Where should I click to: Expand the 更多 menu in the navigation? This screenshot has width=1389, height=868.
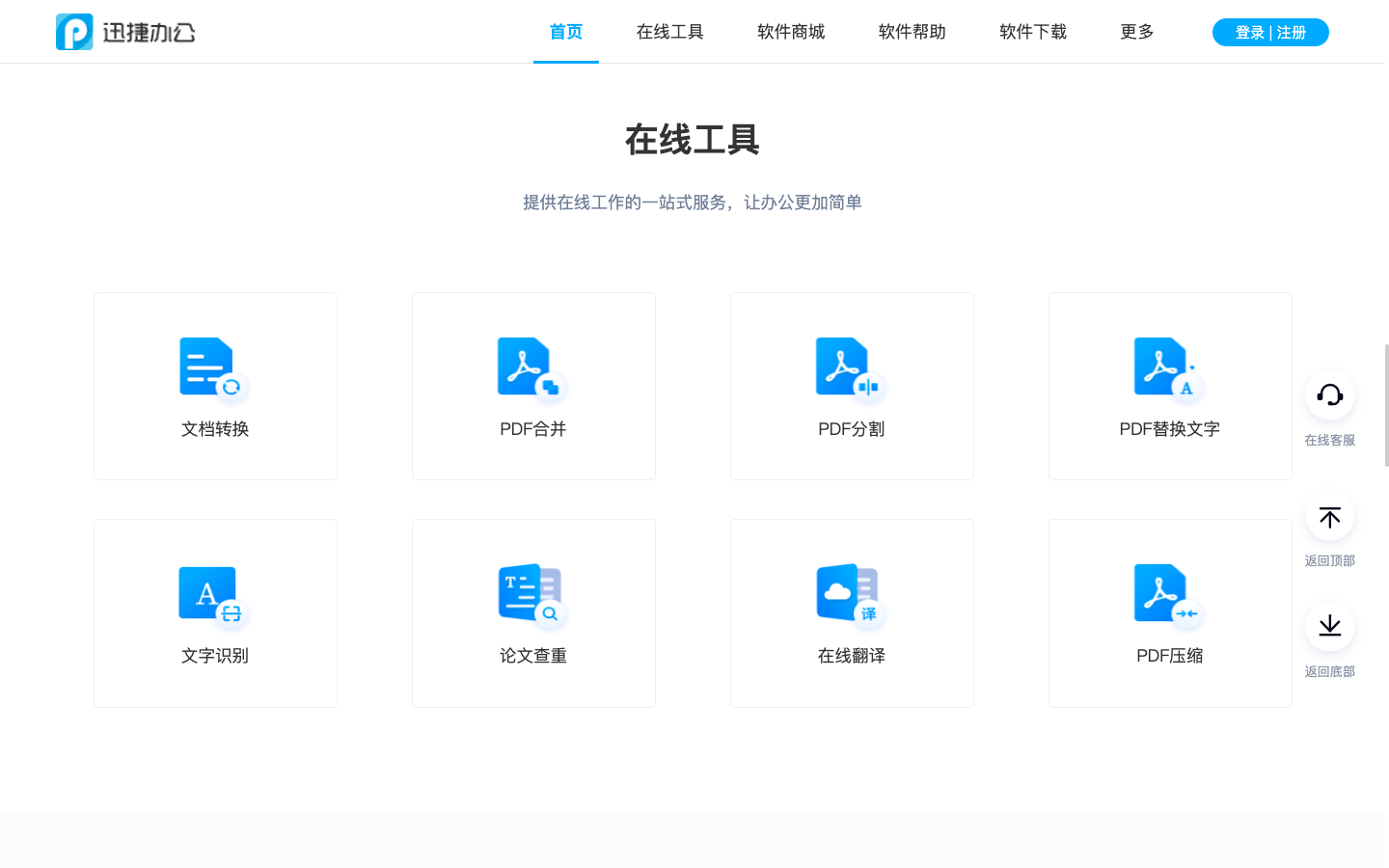coord(1136,31)
